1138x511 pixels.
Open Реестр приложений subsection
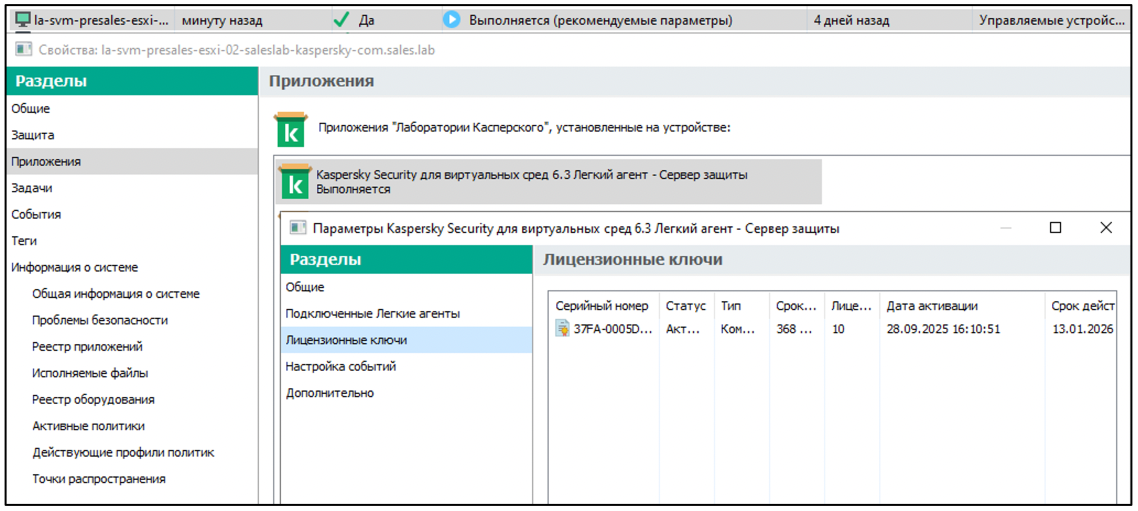[x=87, y=347]
